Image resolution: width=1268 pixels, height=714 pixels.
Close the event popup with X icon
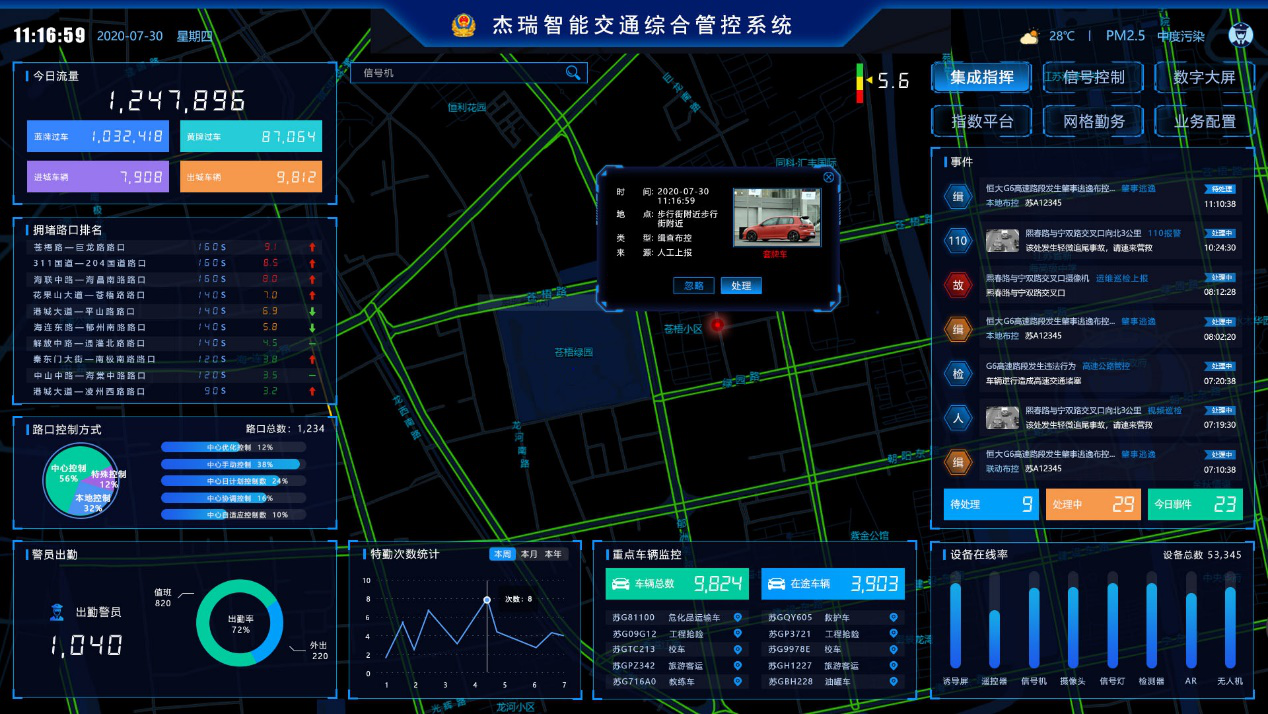[828, 176]
